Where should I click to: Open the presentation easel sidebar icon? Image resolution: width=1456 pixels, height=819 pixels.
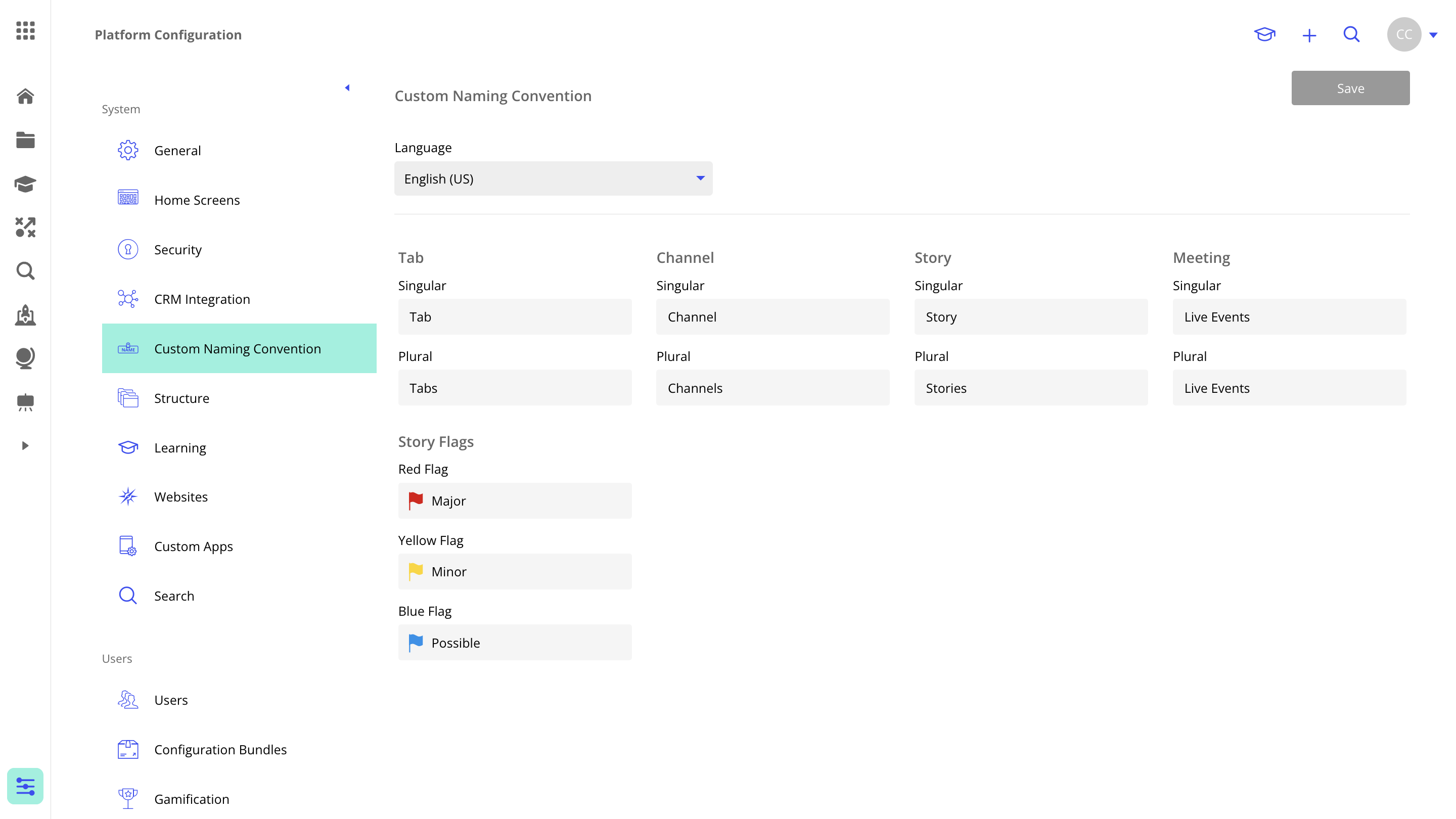25,402
